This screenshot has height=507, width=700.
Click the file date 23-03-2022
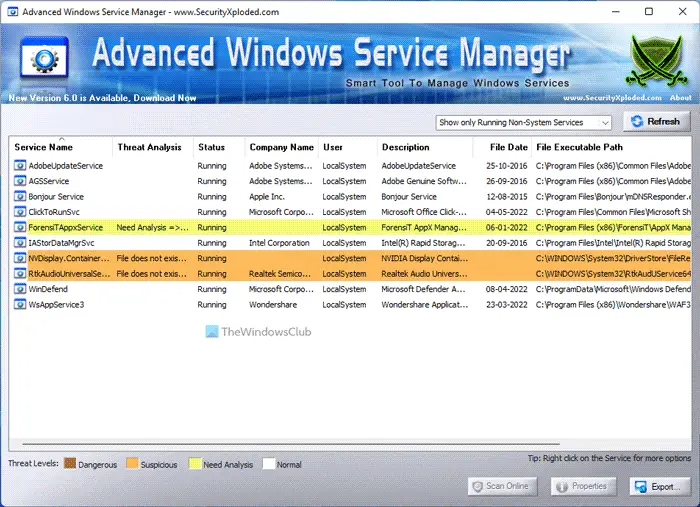point(507,304)
